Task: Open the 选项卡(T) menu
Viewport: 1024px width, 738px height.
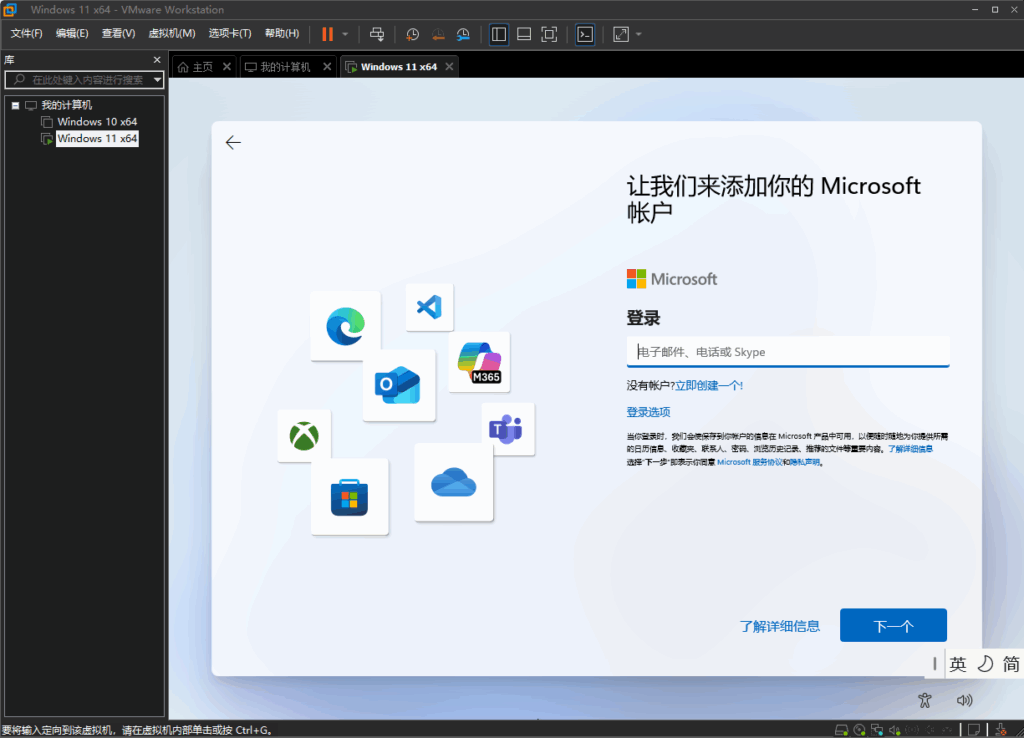Action: point(230,33)
